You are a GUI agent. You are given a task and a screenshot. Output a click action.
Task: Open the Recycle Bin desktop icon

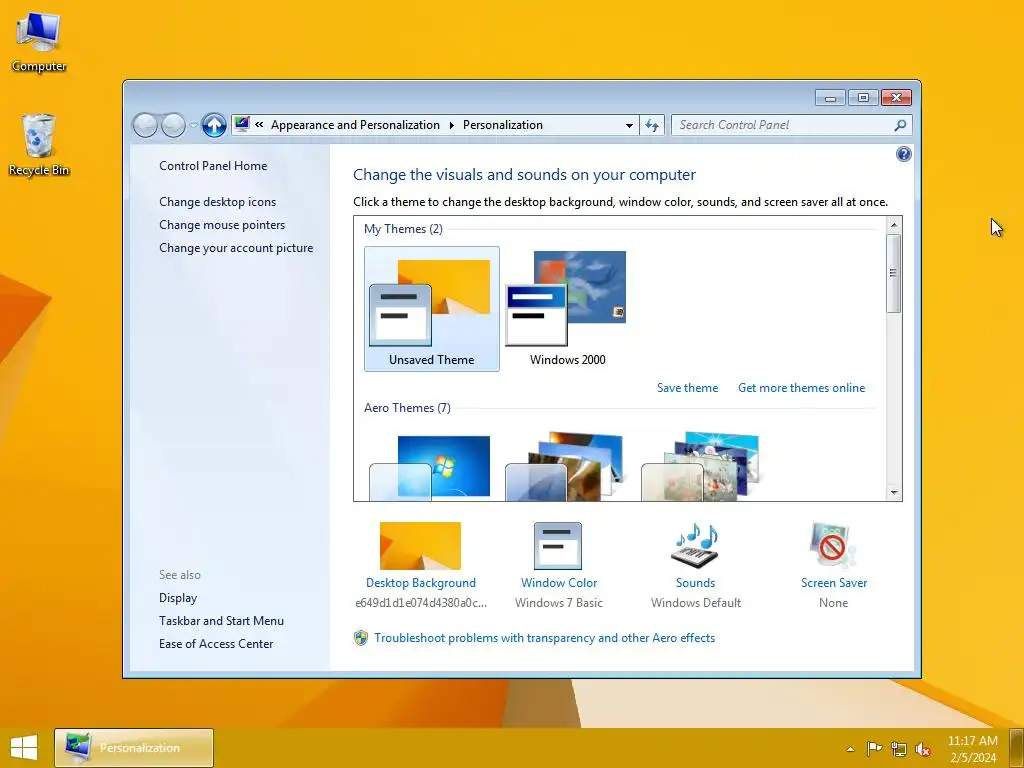pos(39,144)
